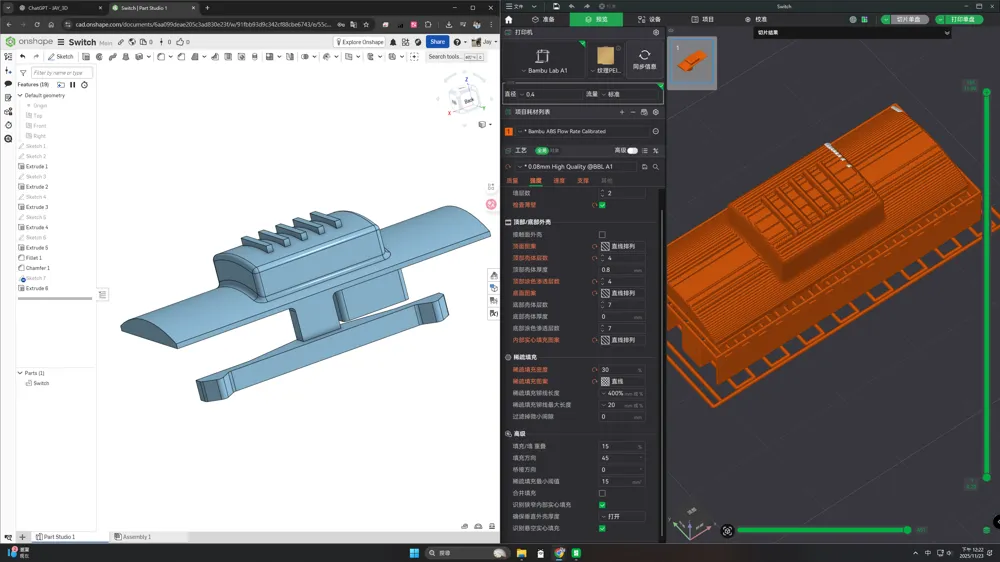1000x562 pixels.
Task: Redo action in Onshape toolbar
Action: (x=36, y=57)
